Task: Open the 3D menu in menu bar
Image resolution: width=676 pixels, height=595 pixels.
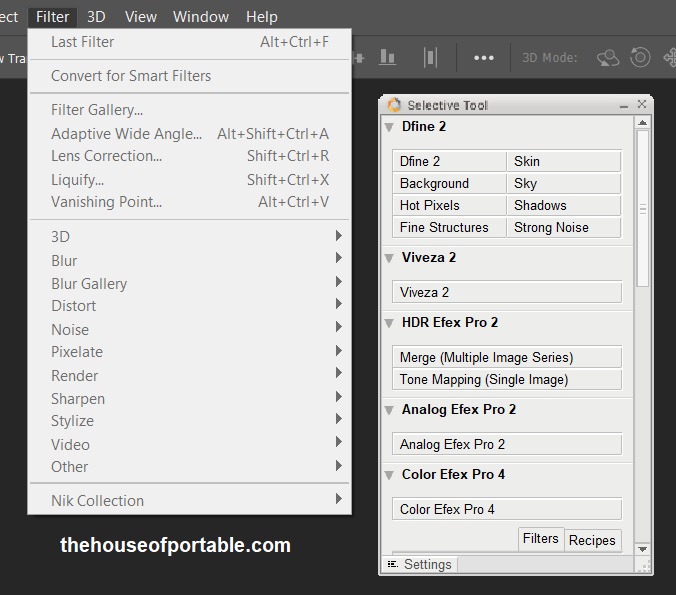Action: pyautogui.click(x=96, y=17)
